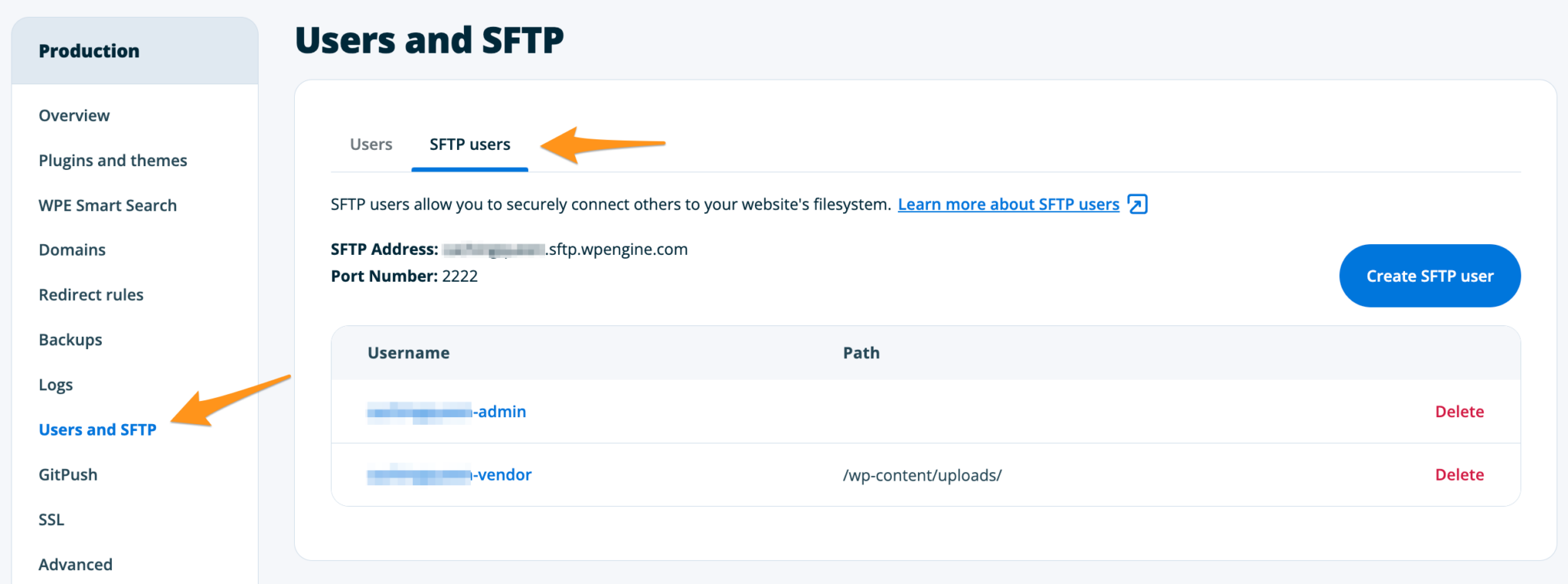This screenshot has width=1568, height=584.
Task: Navigate to WPE Smart Search
Action: click(107, 206)
